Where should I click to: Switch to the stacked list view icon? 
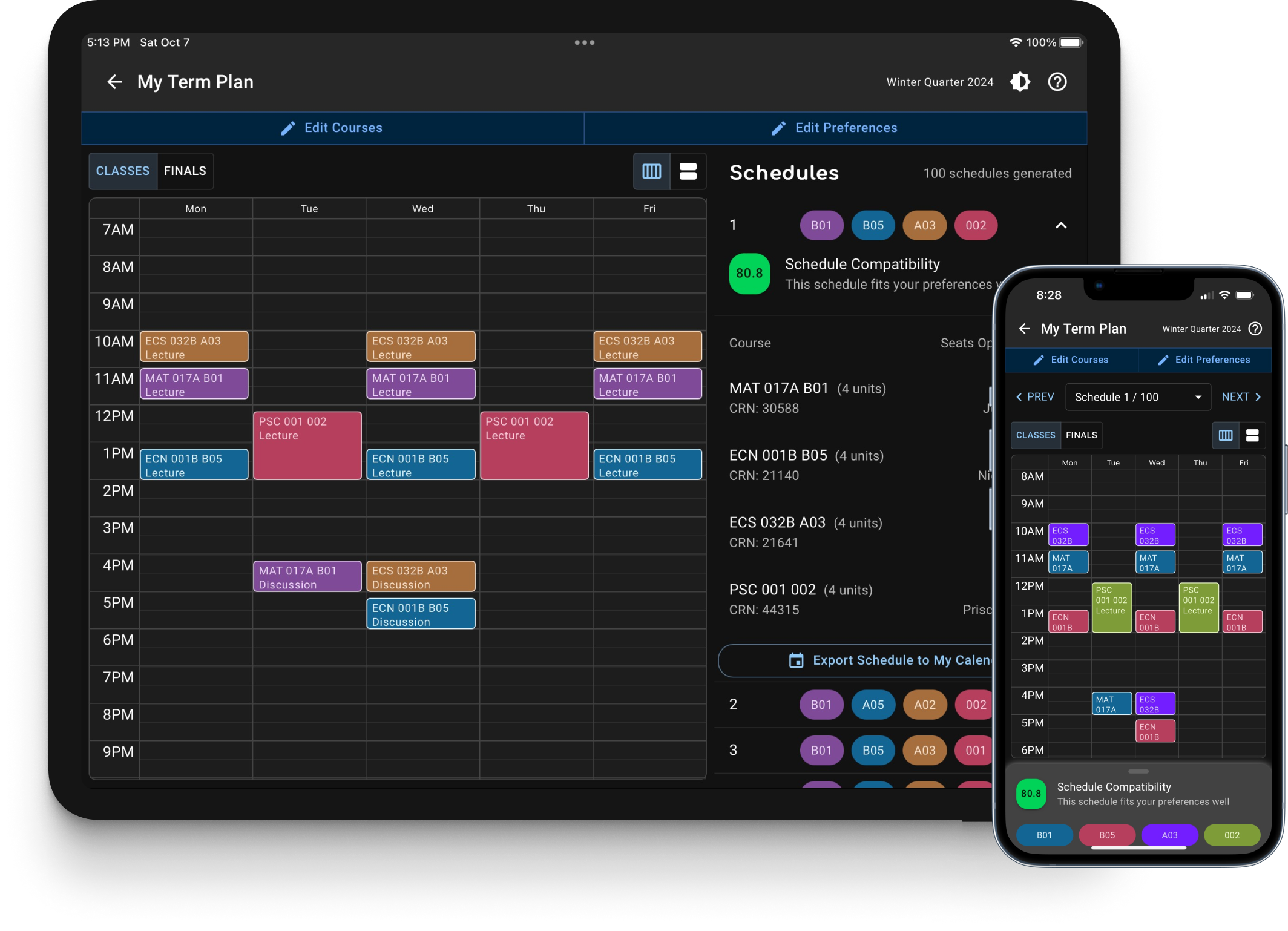point(689,171)
